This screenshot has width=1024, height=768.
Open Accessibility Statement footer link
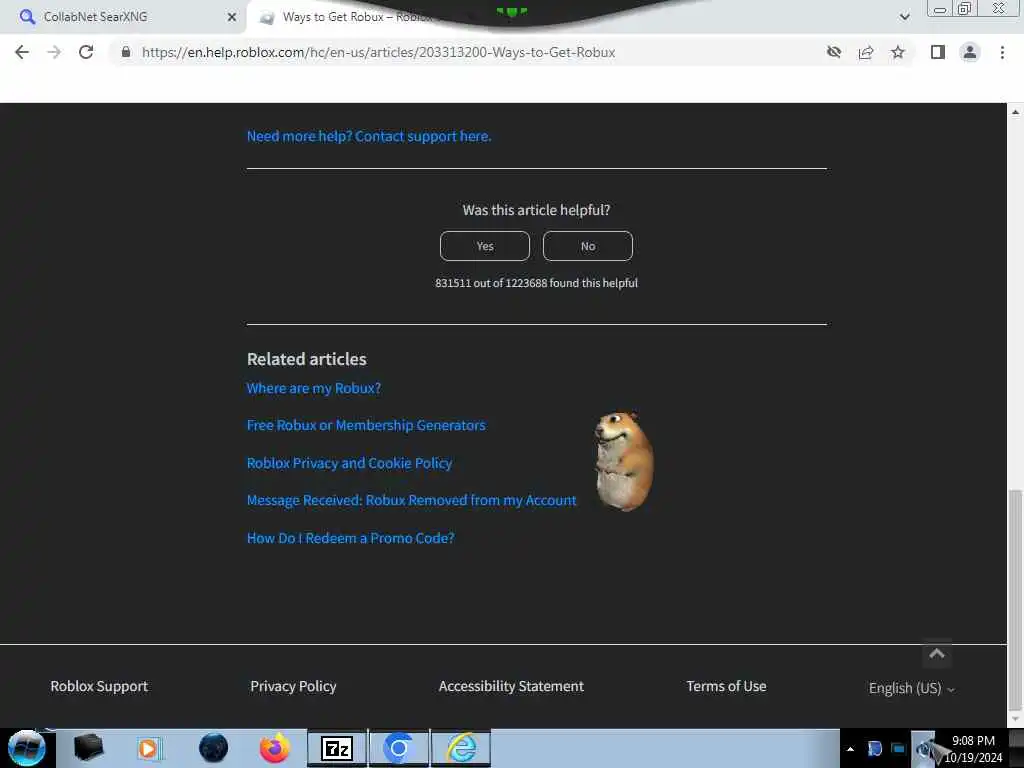click(511, 686)
